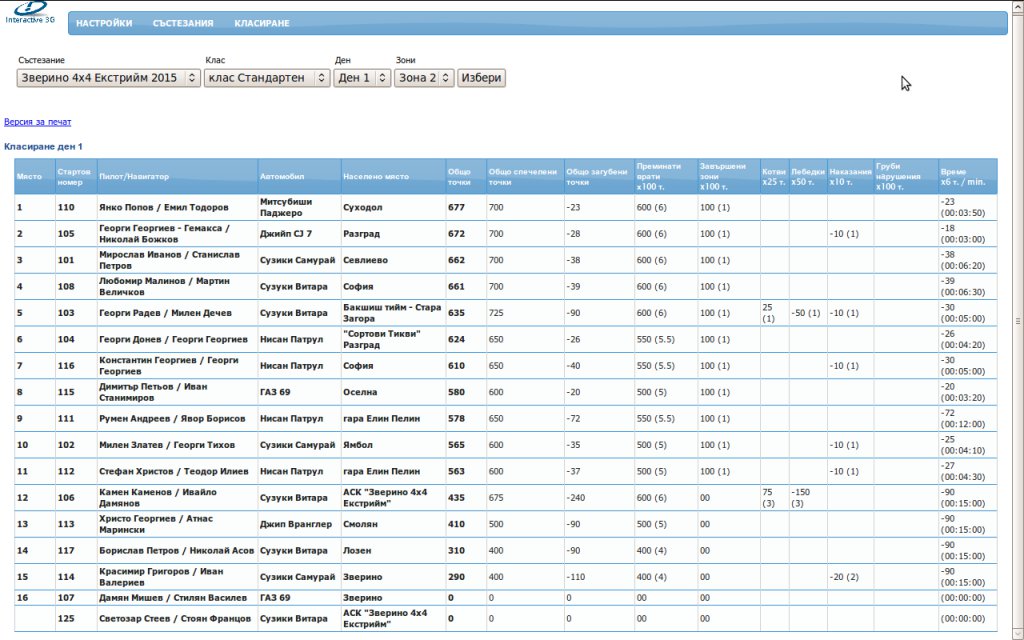The image size is (1024, 640).
Task: Open the Версия за печат link
Action: tap(37, 122)
